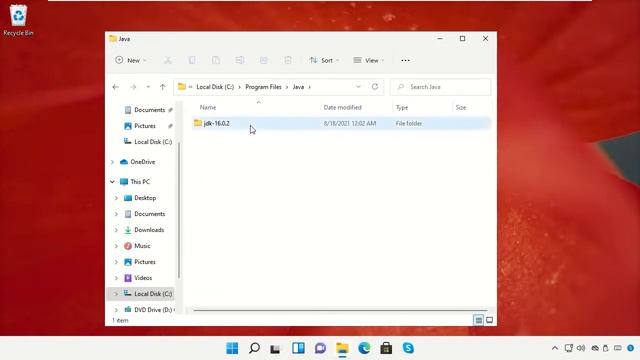Click File Explorer on taskbar
640x360 pixels.
pyautogui.click(x=342, y=348)
